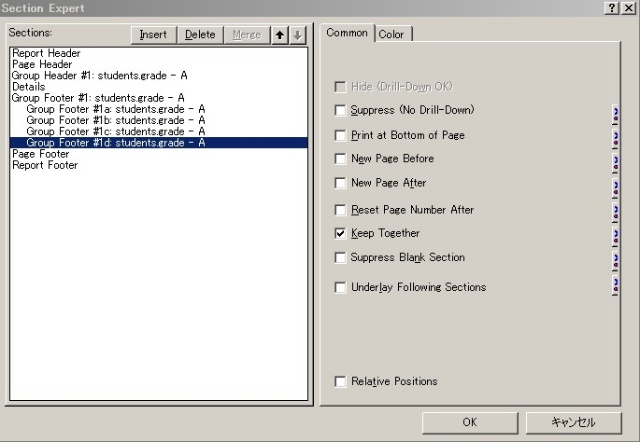Select the Report Footer section

pos(158,165)
